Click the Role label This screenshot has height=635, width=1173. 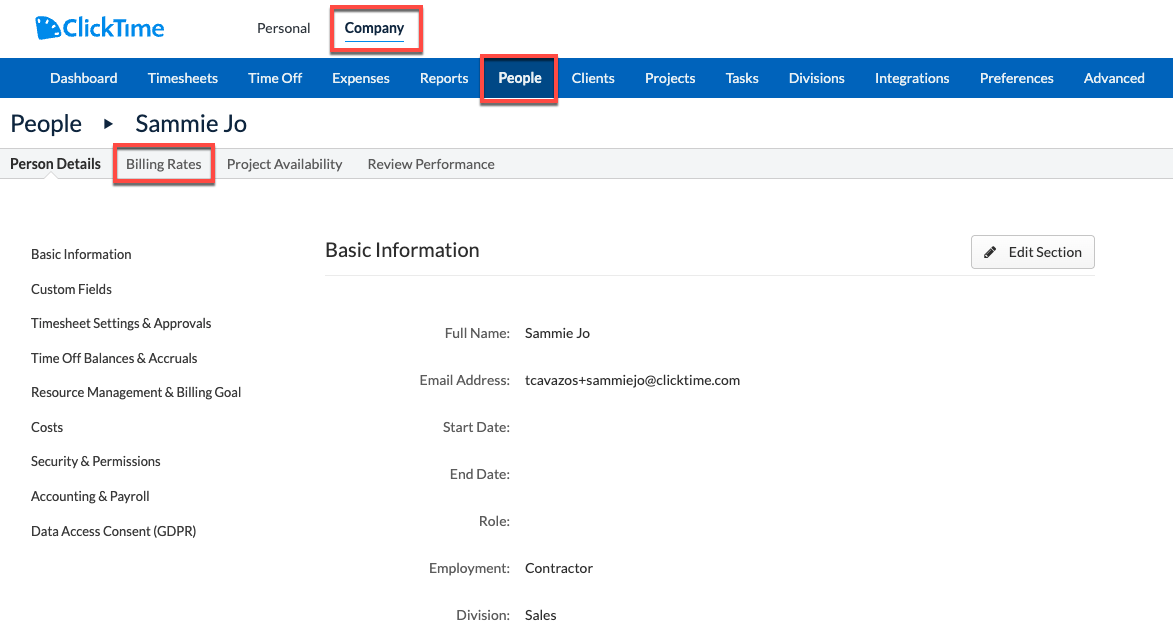coord(494,521)
